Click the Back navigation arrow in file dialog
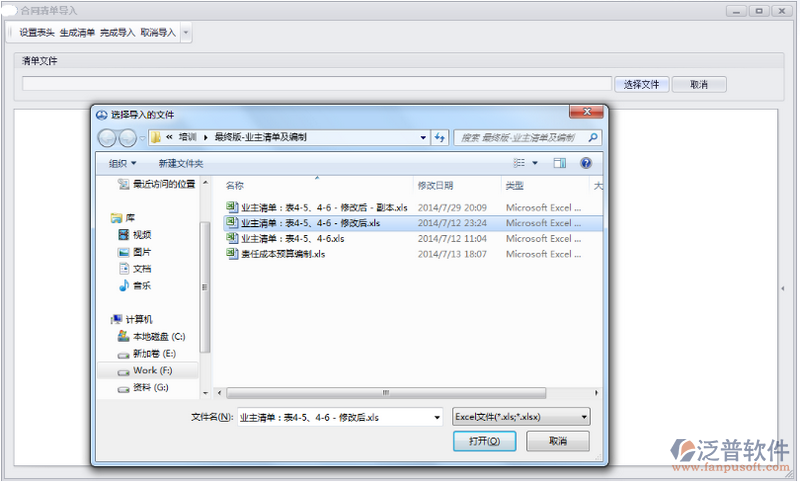 pyautogui.click(x=107, y=137)
